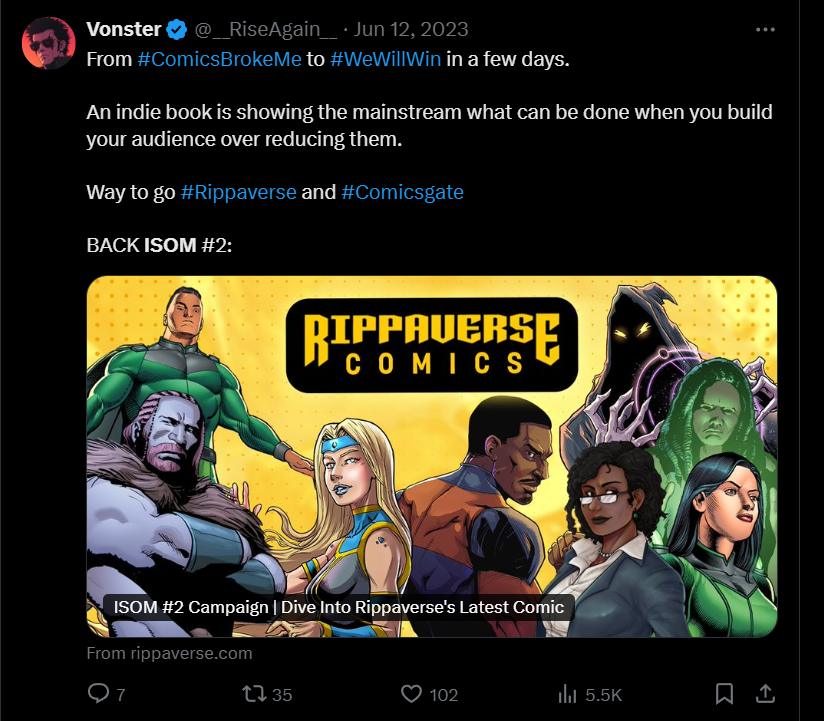The height and width of the screenshot is (721, 824).
Task: Open the Jun 12, 2023 timestamp
Action: 410,29
